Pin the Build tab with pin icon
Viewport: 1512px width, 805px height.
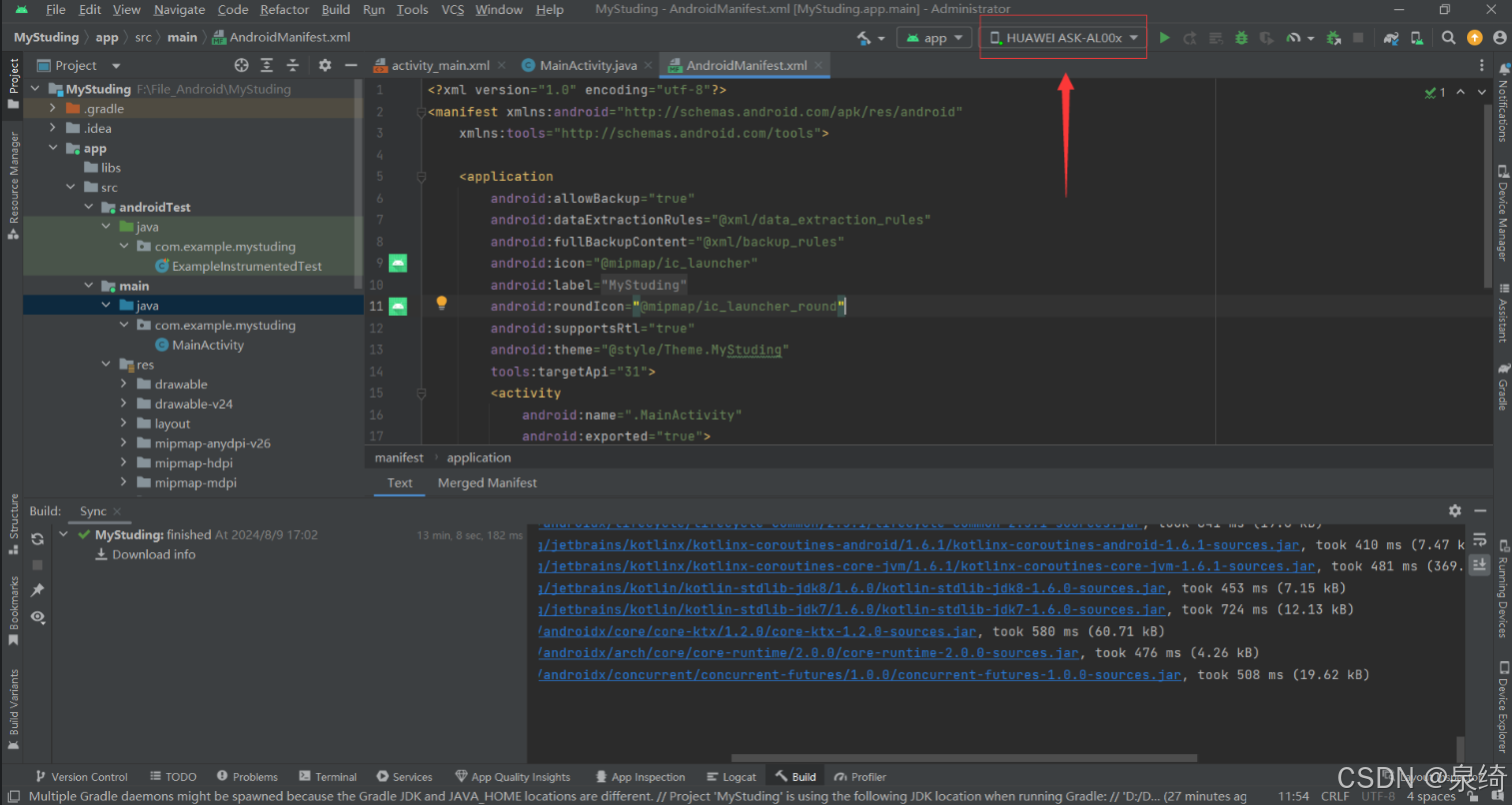click(x=37, y=590)
